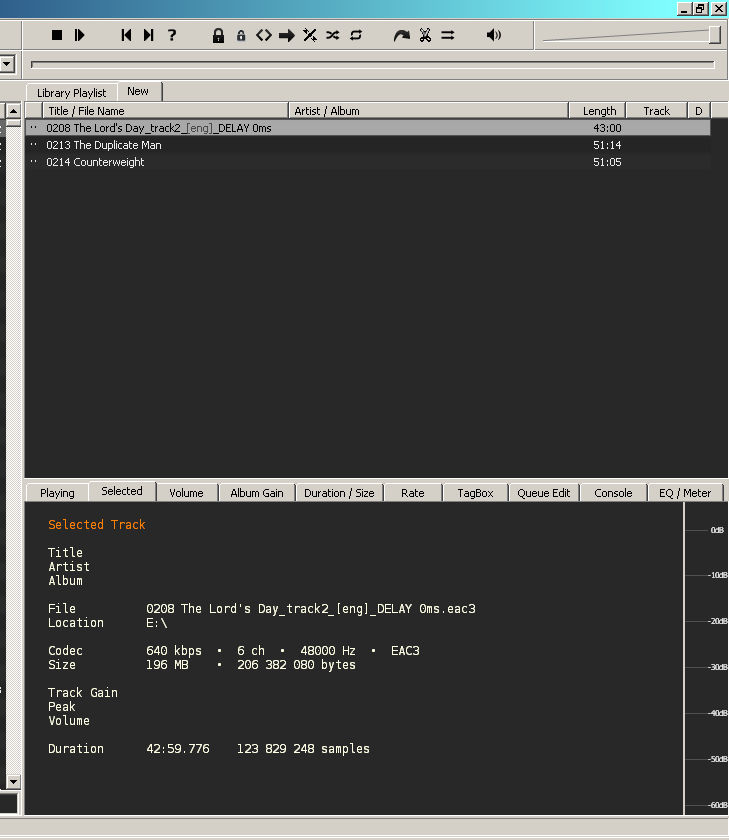Viewport: 729px width, 840px height.
Task: Click the question mark random-track icon
Action: pos(172,35)
